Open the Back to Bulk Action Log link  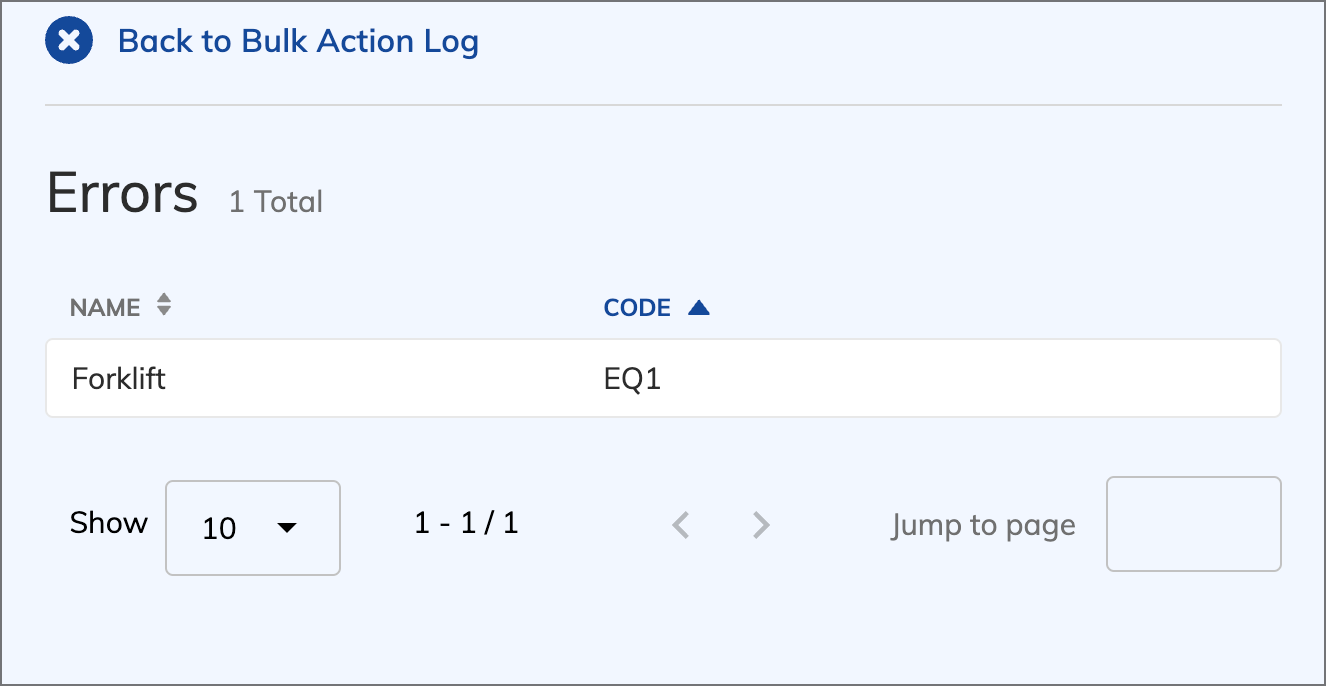click(x=297, y=41)
